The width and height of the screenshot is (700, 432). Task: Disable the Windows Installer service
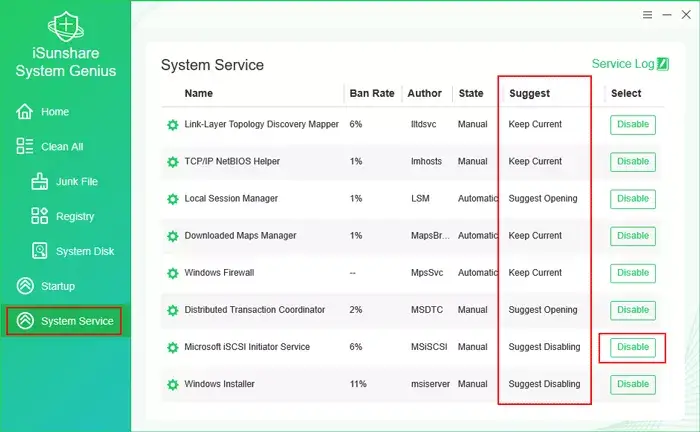tap(633, 384)
